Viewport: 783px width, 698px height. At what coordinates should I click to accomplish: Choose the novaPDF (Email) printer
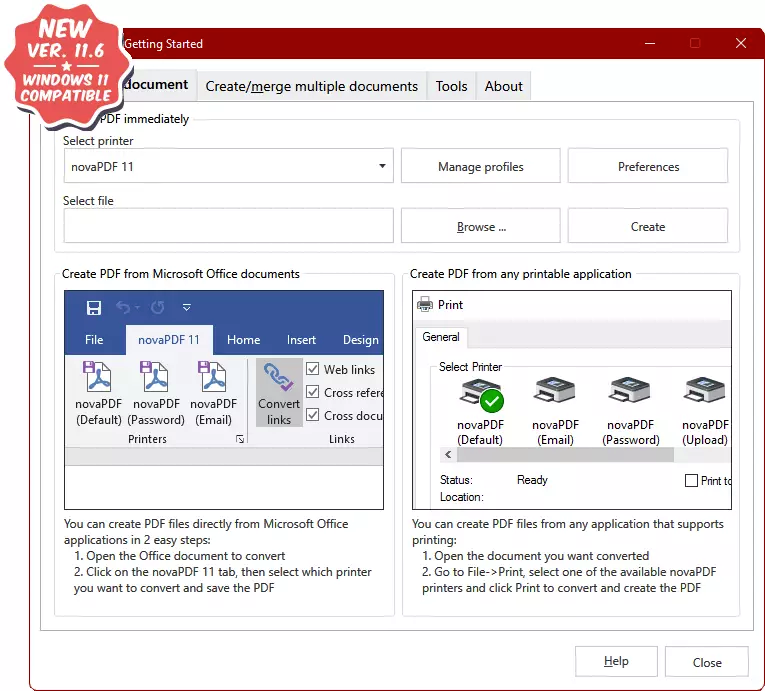pos(555,411)
